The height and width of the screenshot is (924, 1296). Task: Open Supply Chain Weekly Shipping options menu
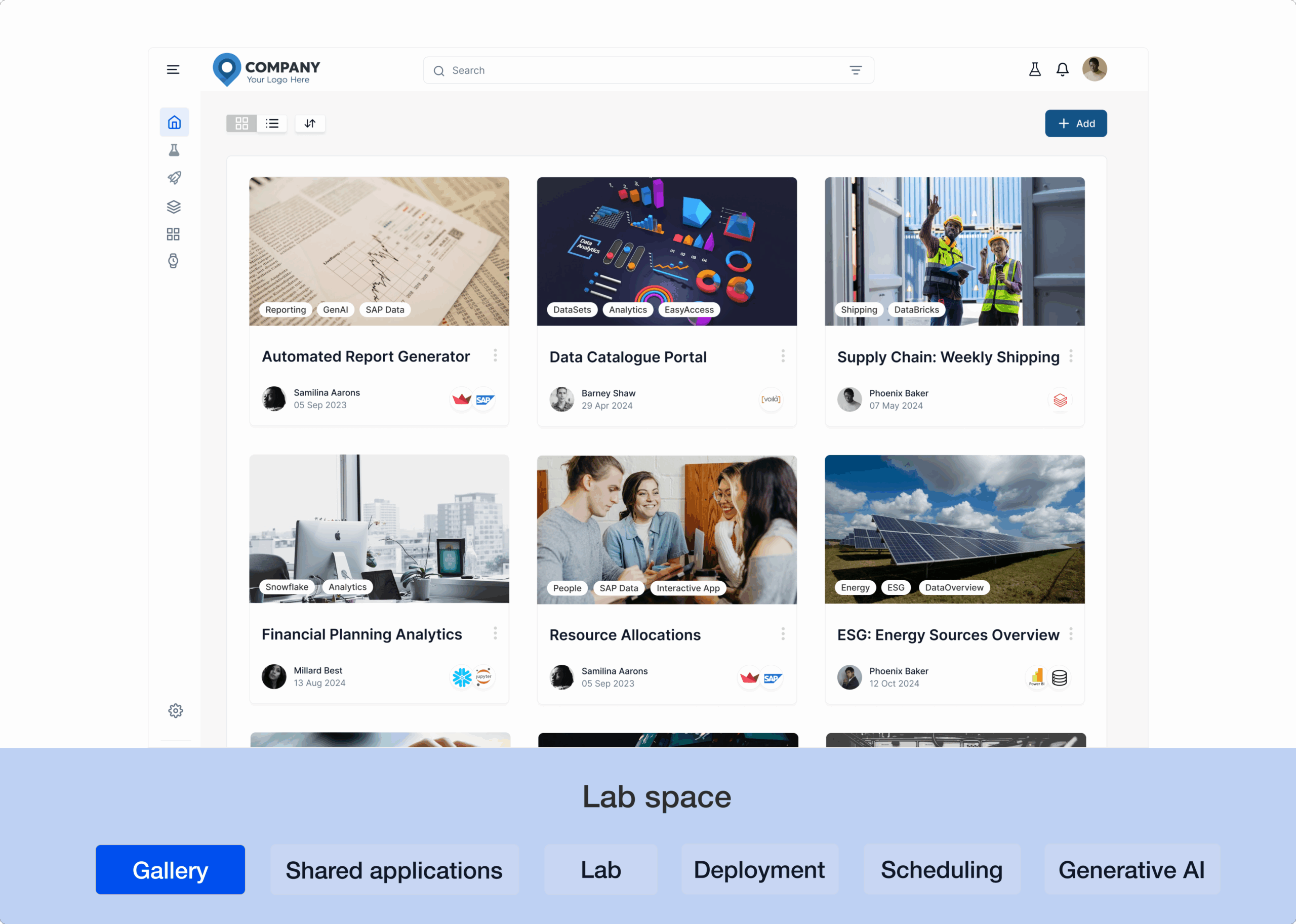click(x=1071, y=355)
